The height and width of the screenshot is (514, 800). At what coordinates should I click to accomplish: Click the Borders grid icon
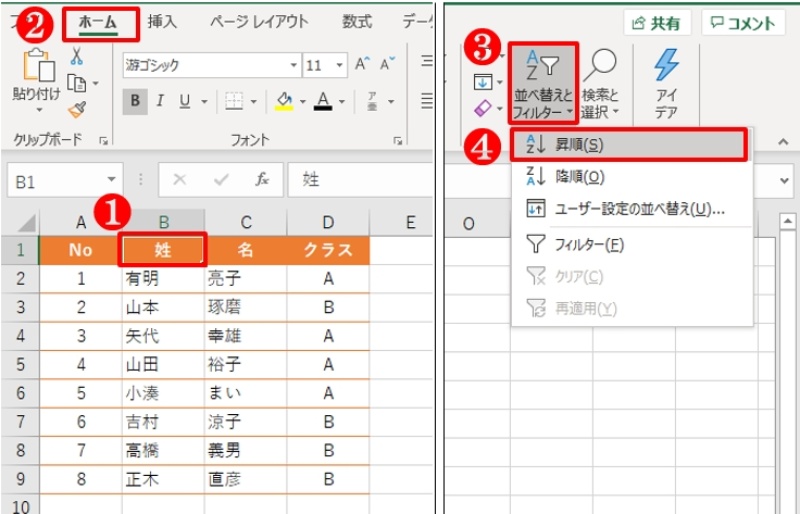[233, 101]
